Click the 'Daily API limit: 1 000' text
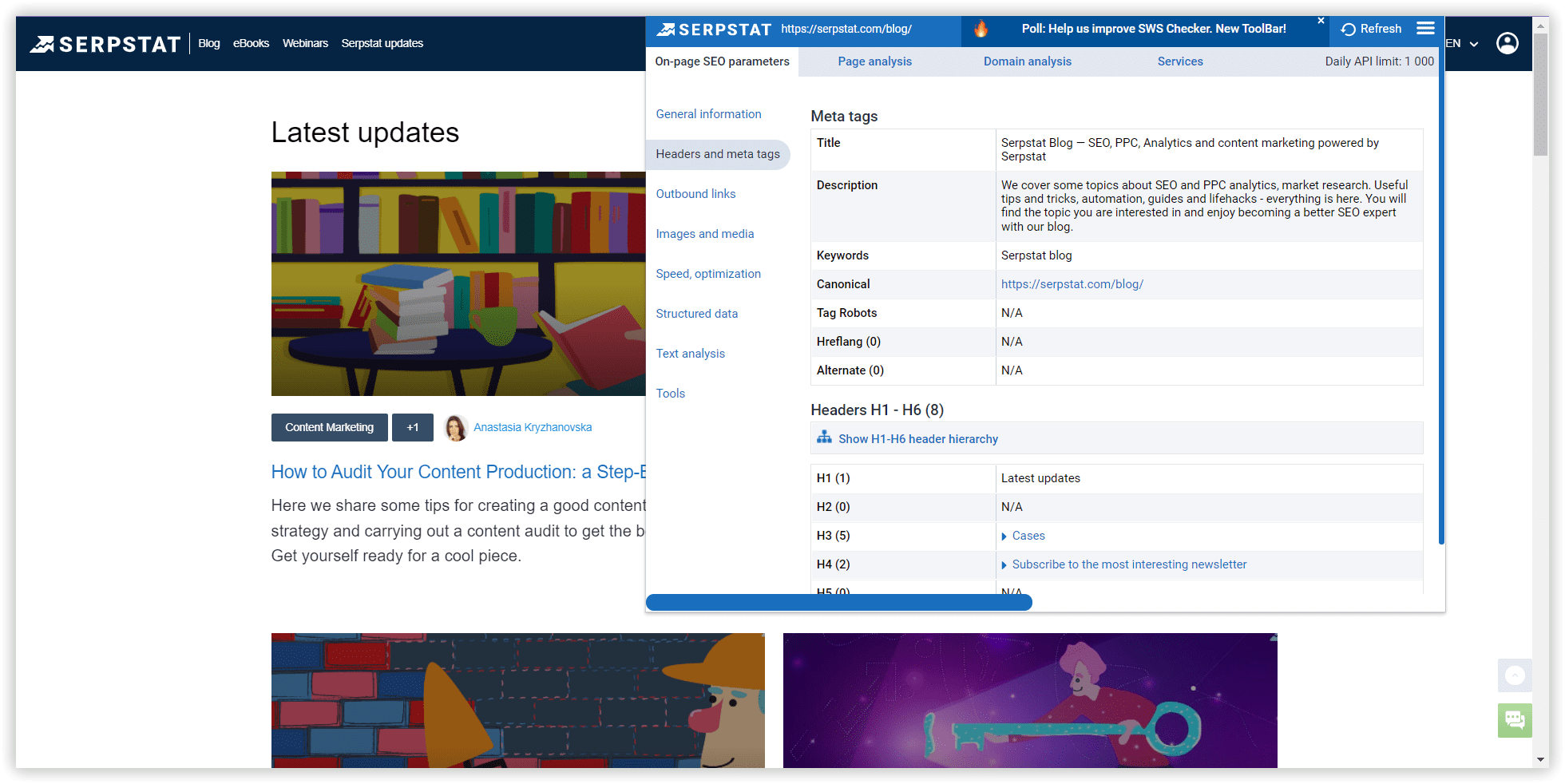The image size is (1565, 784). click(x=1379, y=61)
